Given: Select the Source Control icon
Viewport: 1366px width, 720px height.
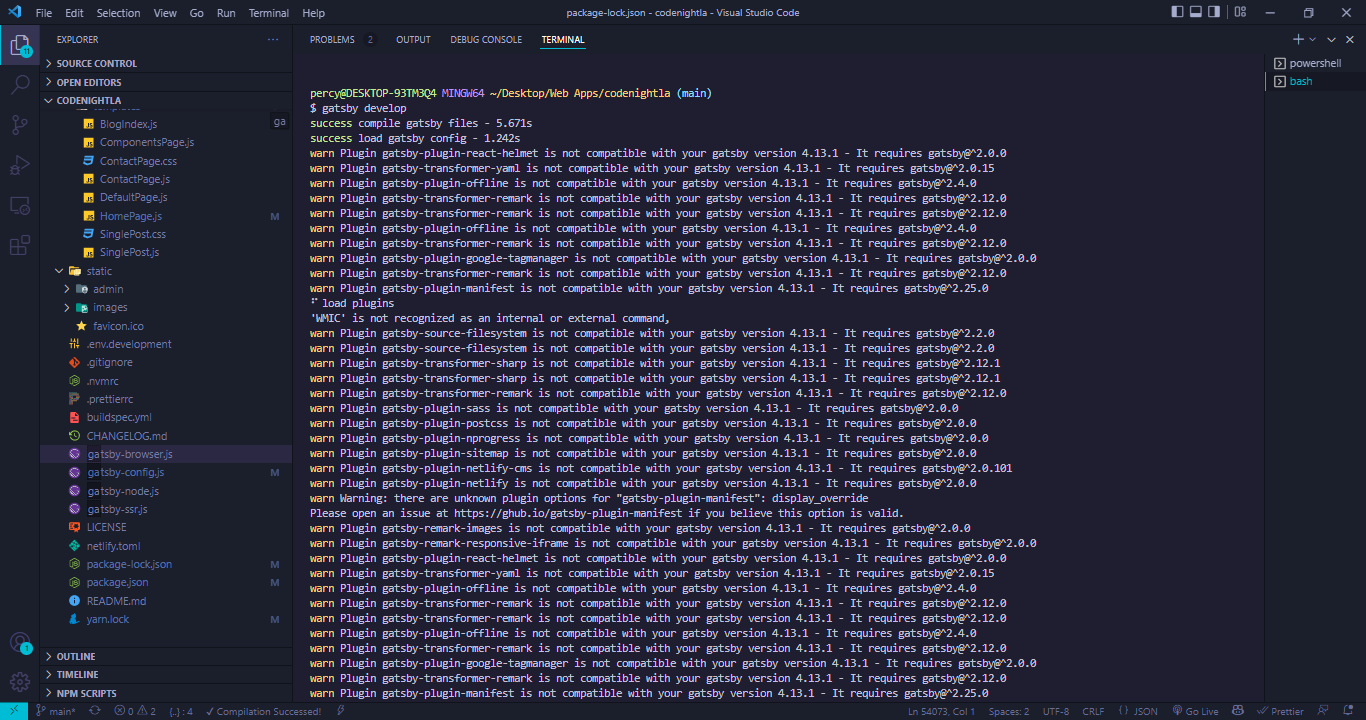Looking at the screenshot, I should tap(20, 124).
